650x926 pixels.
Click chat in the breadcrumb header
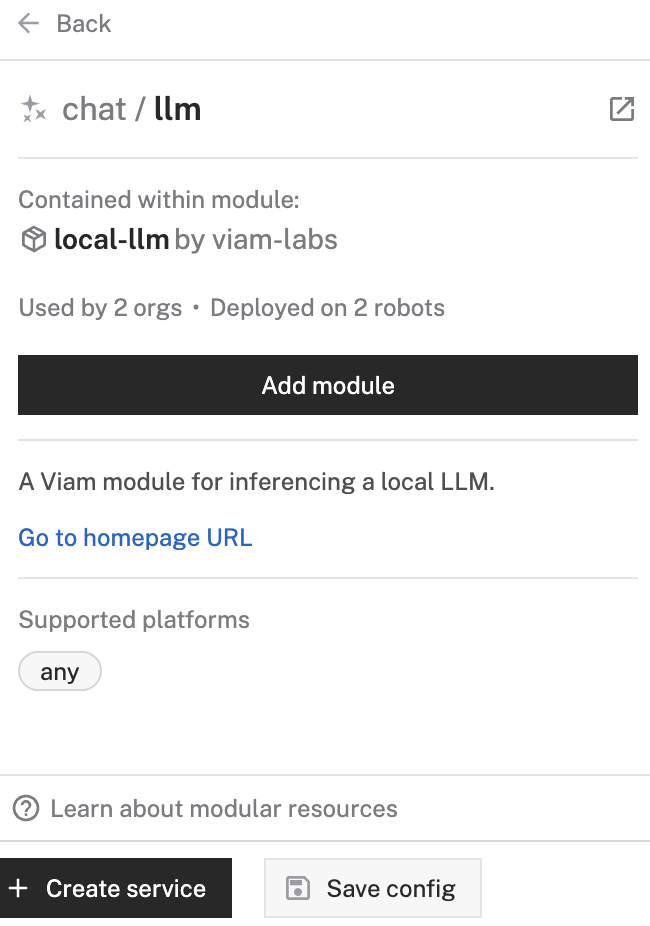pos(94,109)
